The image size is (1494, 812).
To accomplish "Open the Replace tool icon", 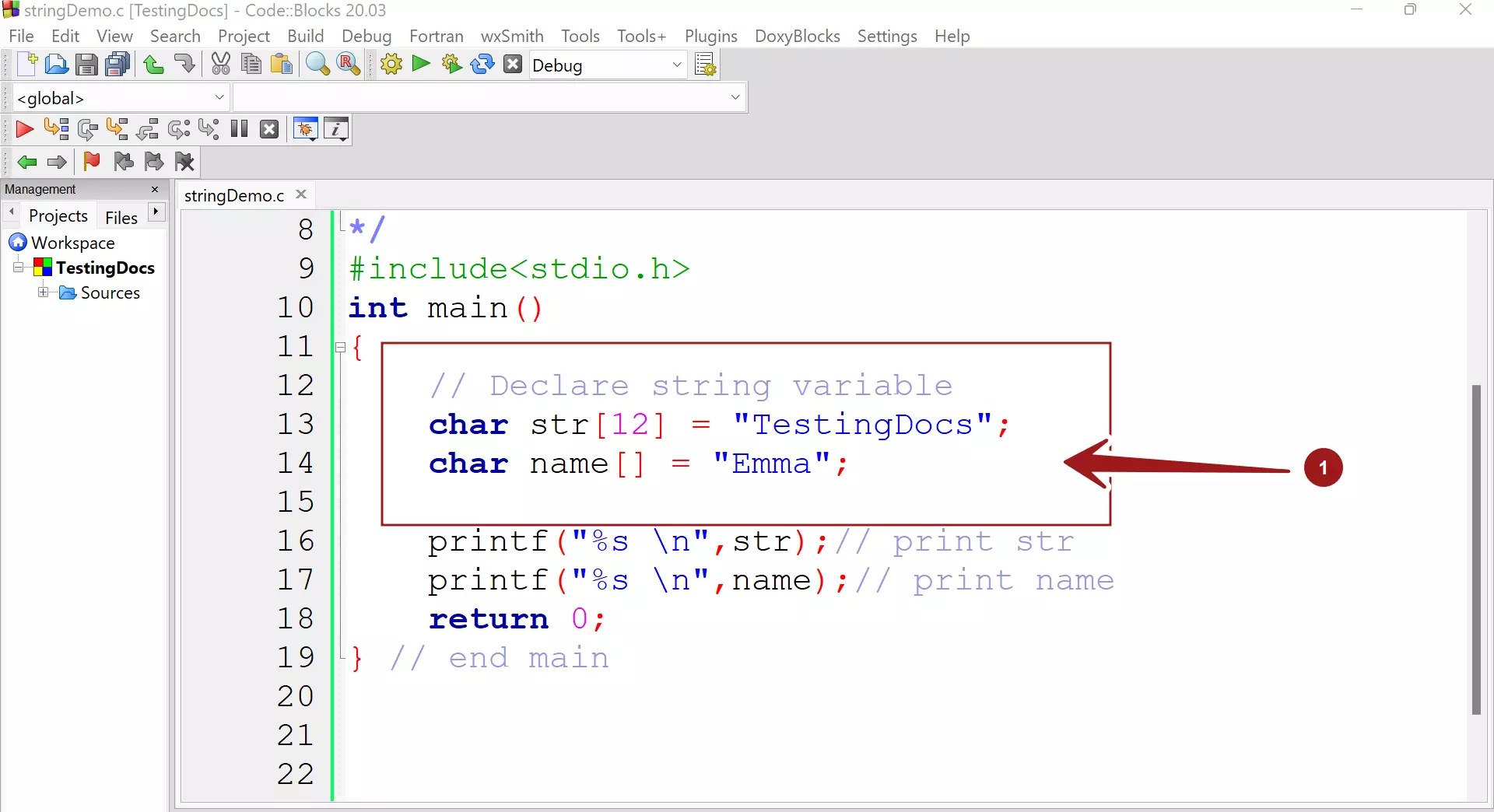I will [x=348, y=65].
